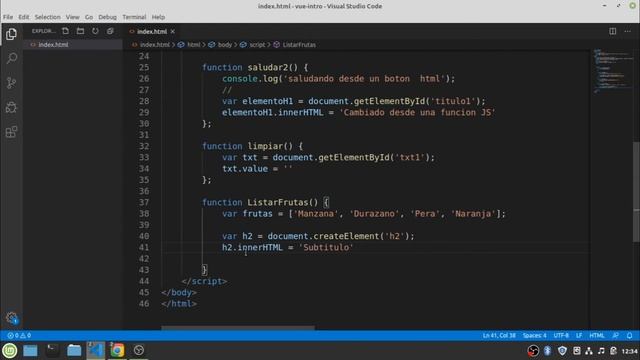Viewport: 640px width, 360px height.
Task: Split the editor to the right
Action: (x=613, y=31)
